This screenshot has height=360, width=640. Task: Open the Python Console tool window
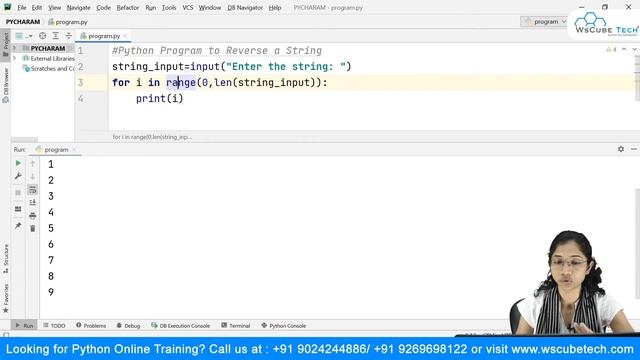point(284,325)
